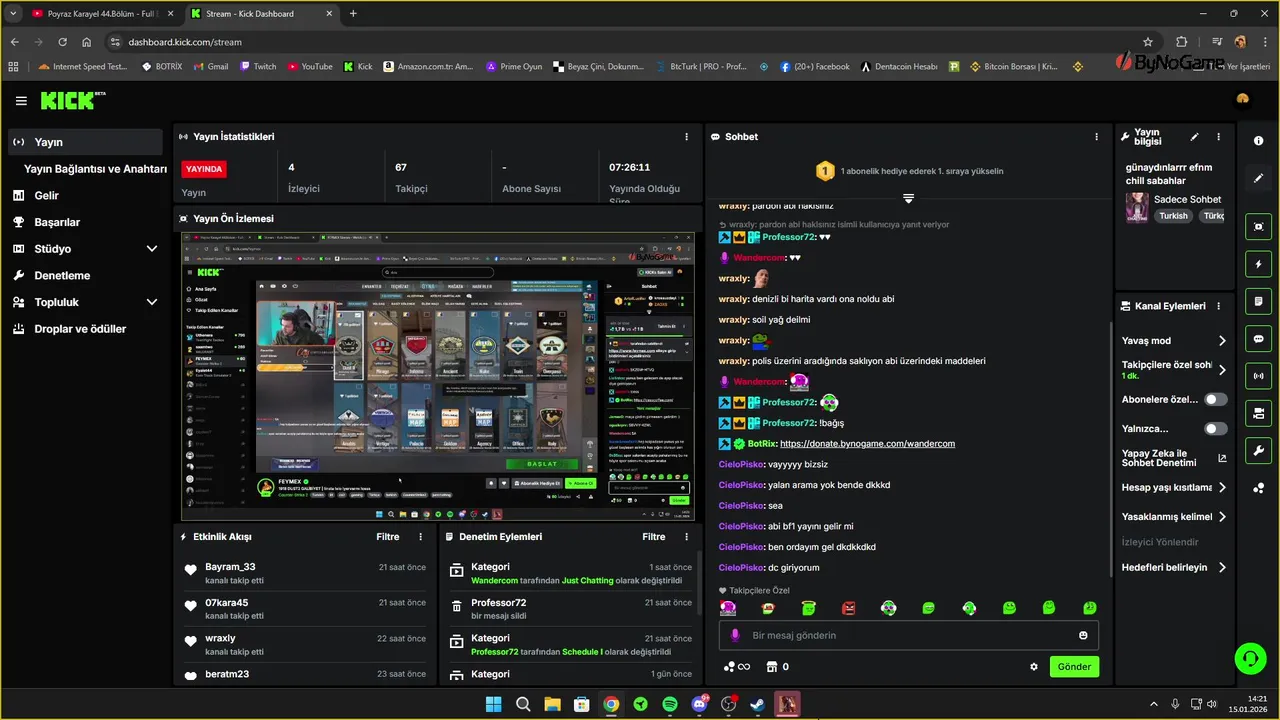This screenshot has height=720, width=1280.
Task: Open chat settings gear next to Gönder
Action: tap(1034, 667)
